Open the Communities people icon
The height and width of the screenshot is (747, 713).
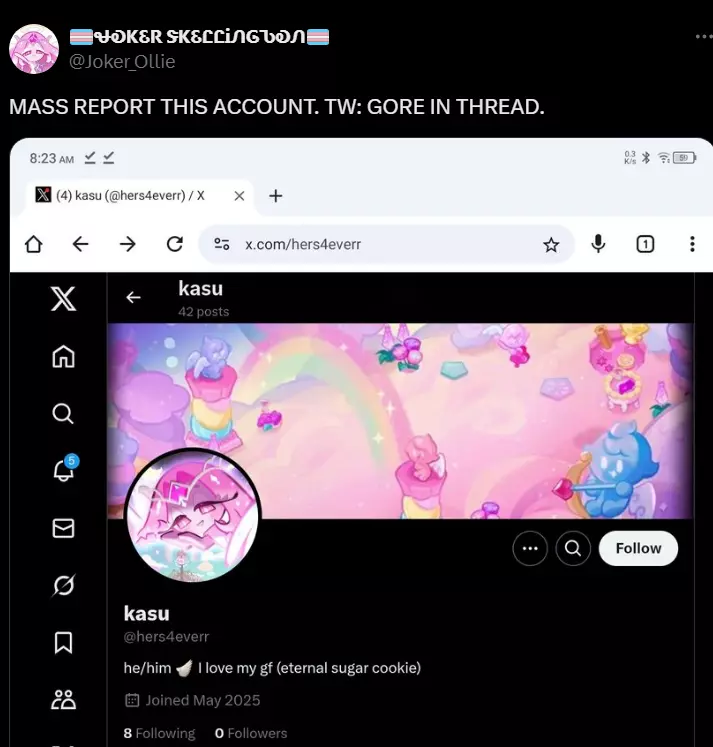tap(63, 699)
